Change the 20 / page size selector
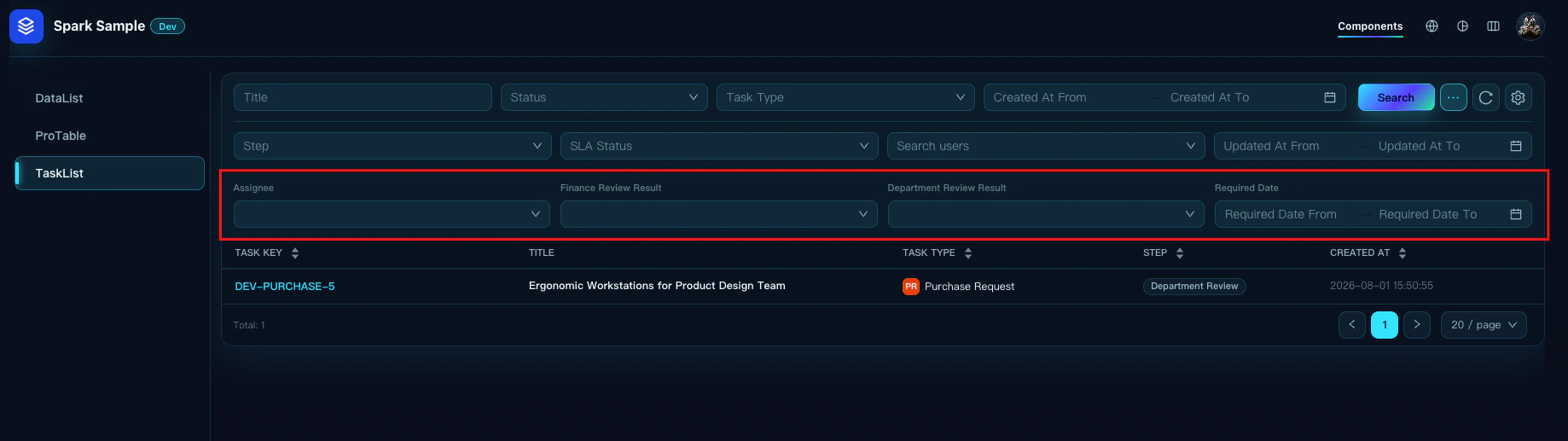Screen dimensions: 1568x441 click(1484, 325)
